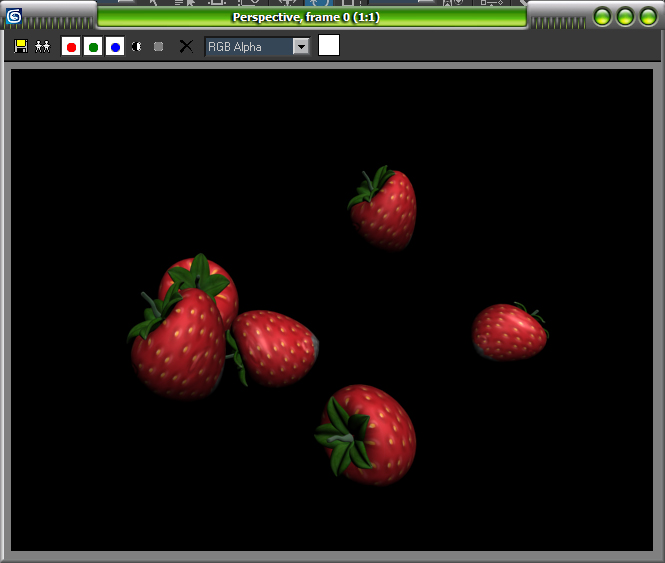Toggle monochrome display button
The width and height of the screenshot is (665, 563).
click(159, 46)
